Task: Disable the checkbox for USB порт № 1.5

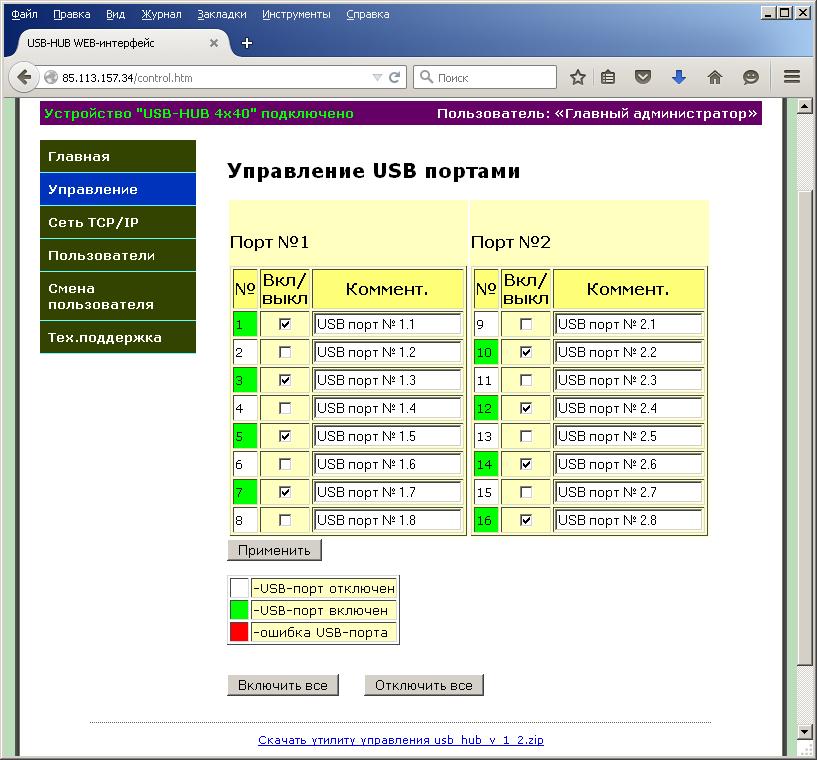Action: 285,436
